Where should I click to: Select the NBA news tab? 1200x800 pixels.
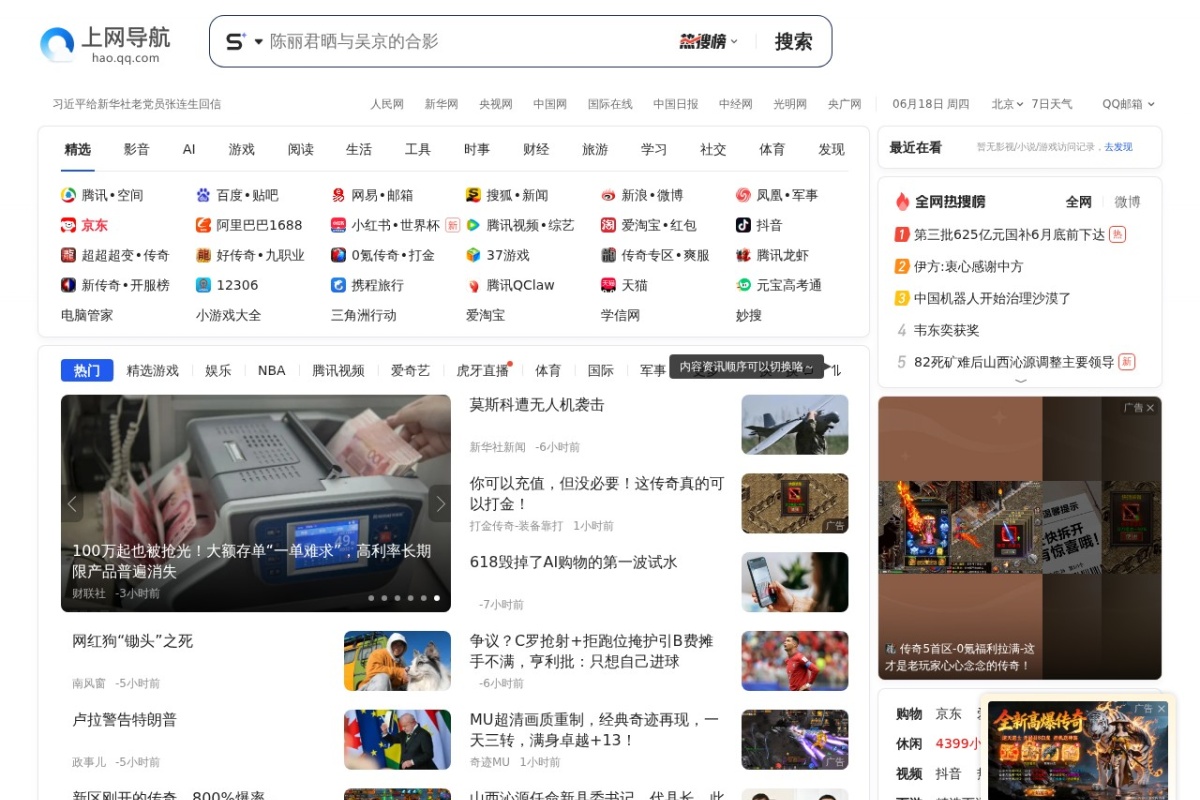point(272,370)
